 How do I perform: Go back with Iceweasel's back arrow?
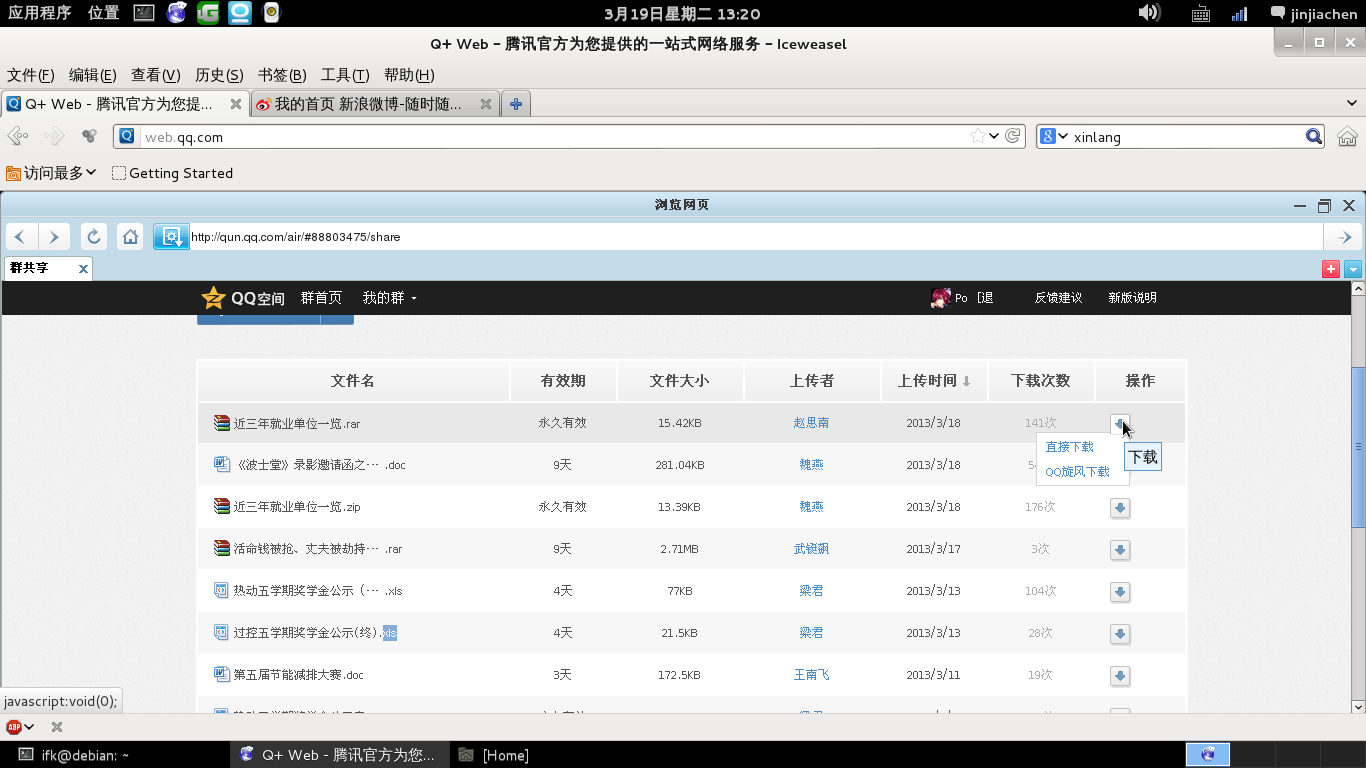18,136
